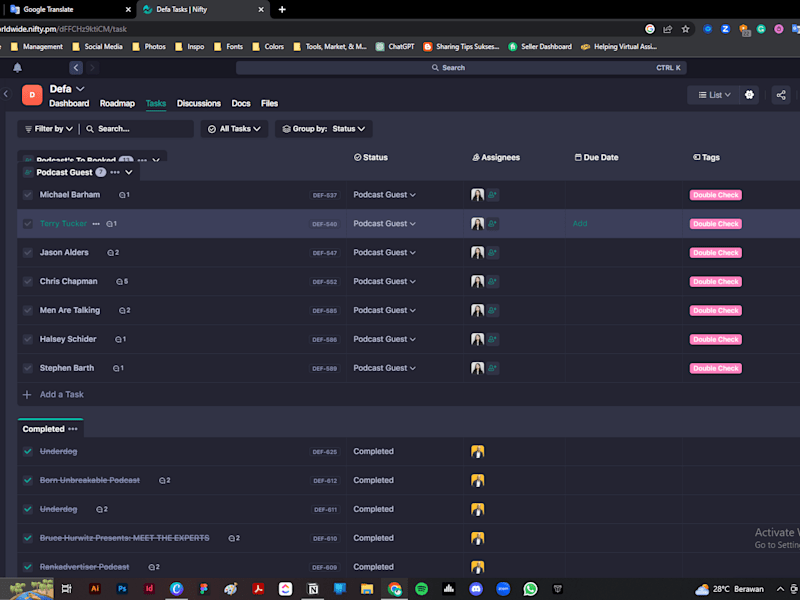This screenshot has height=600, width=800.
Task: Open the Terry Tucker task
Action: click(63, 223)
